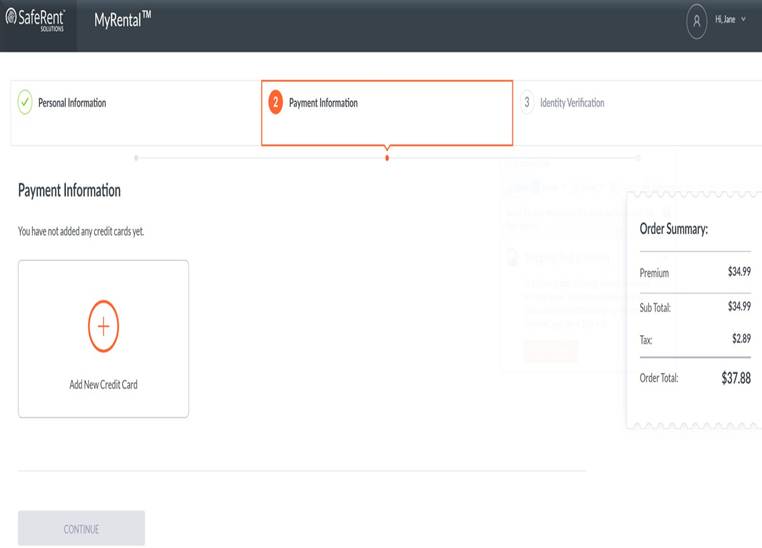Click the Sub Total $34.99 value
The width and height of the screenshot is (762, 548).
[739, 306]
